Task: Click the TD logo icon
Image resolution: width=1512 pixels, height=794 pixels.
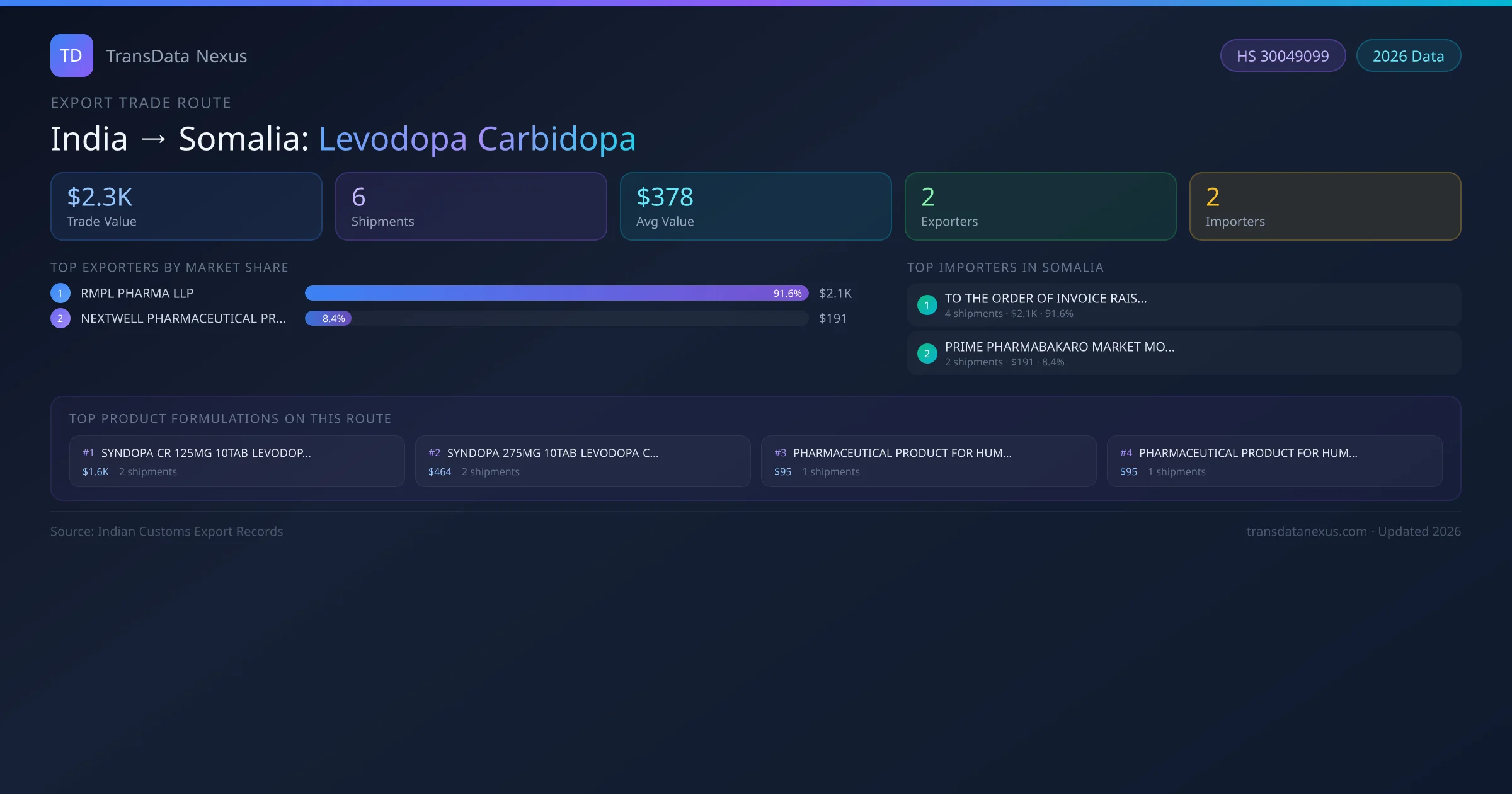Action: pyautogui.click(x=71, y=55)
